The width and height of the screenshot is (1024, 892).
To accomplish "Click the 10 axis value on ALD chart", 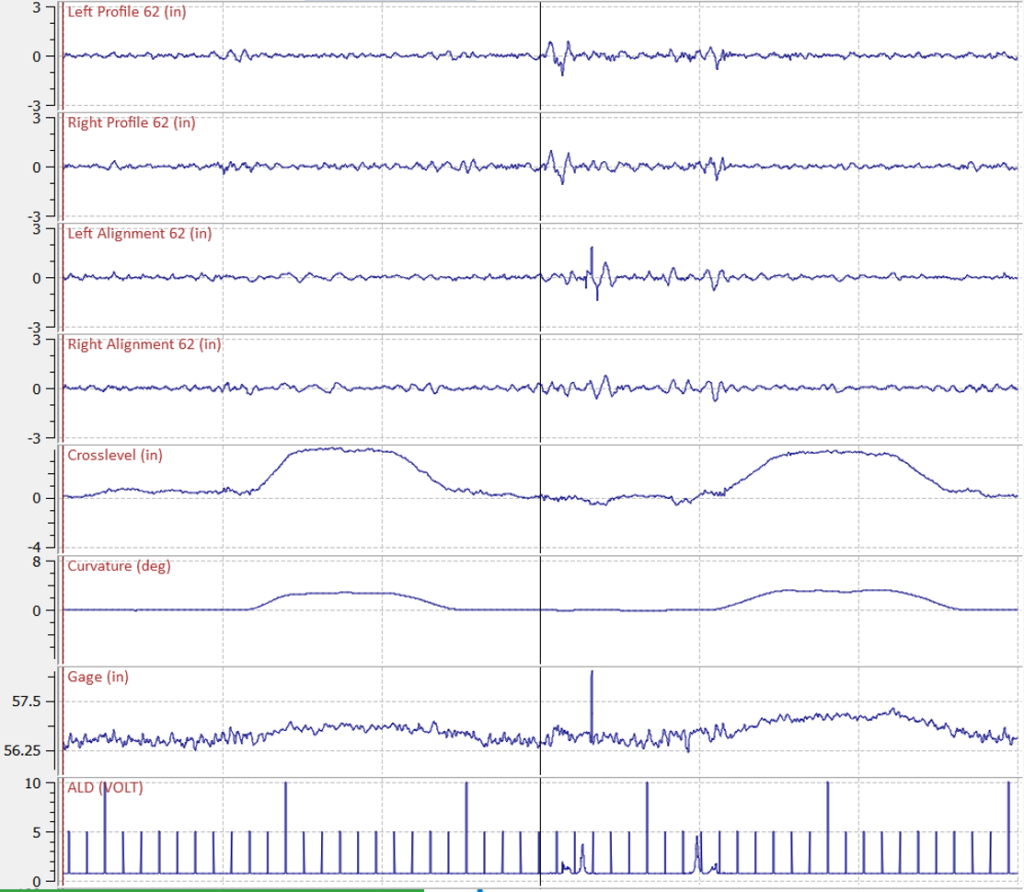I will [33, 783].
